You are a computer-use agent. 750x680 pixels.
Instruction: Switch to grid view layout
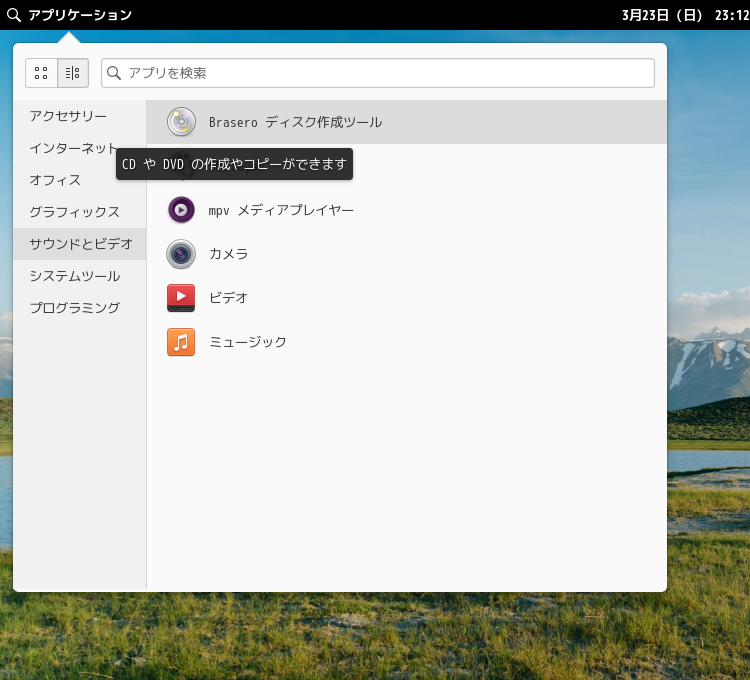tap(41, 73)
